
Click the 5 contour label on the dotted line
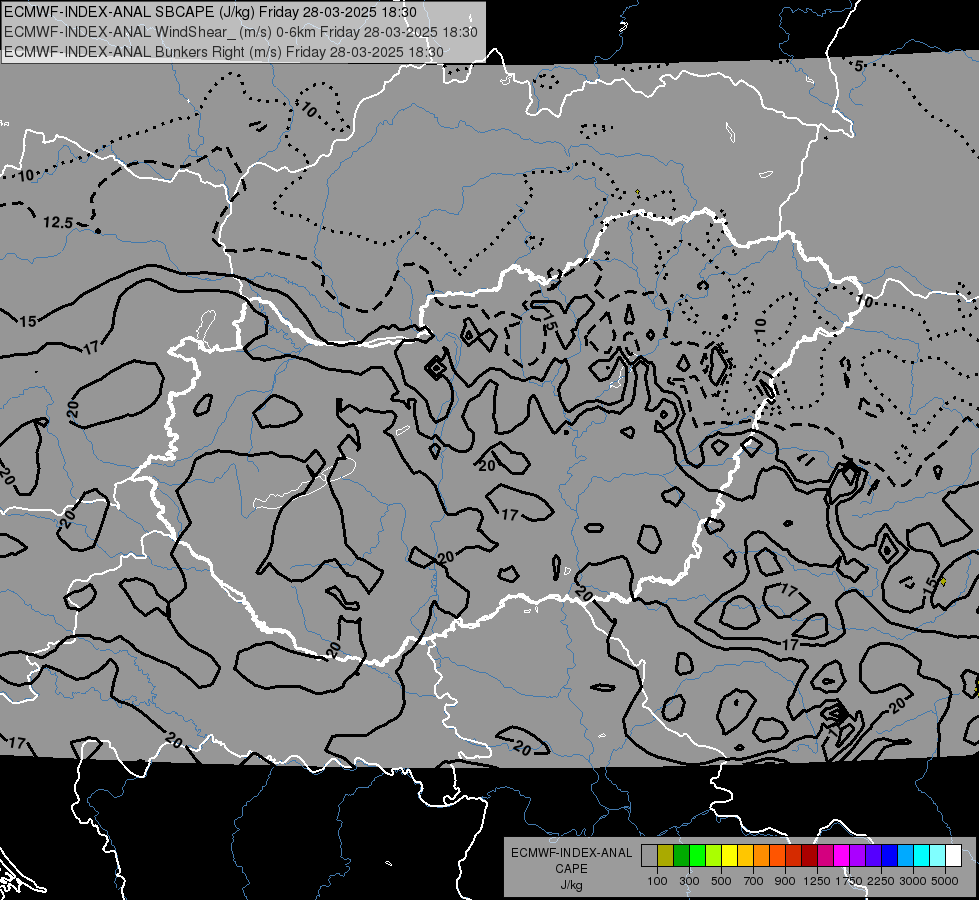coord(859,66)
